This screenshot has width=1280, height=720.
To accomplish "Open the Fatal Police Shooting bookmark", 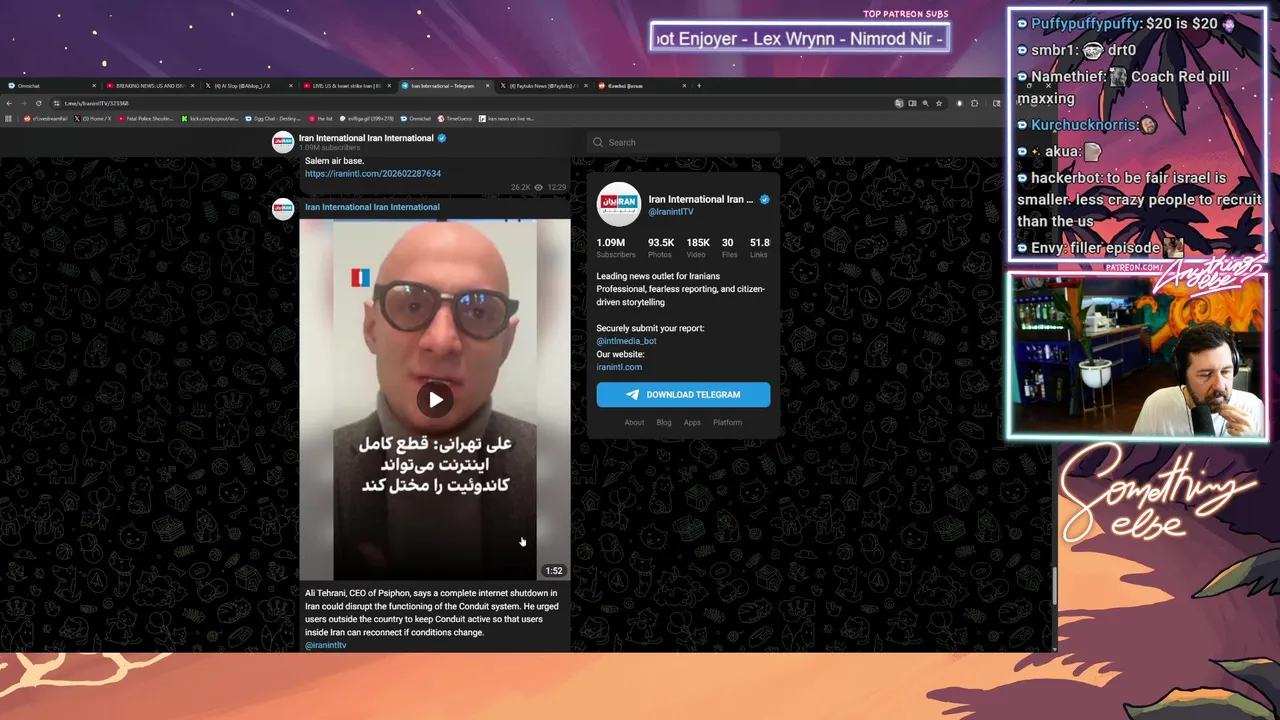I will 146,118.
